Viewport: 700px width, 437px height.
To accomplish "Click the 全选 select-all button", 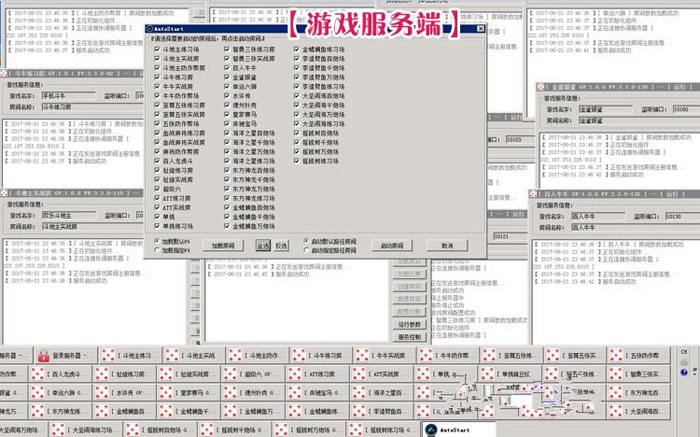I will click(x=263, y=245).
